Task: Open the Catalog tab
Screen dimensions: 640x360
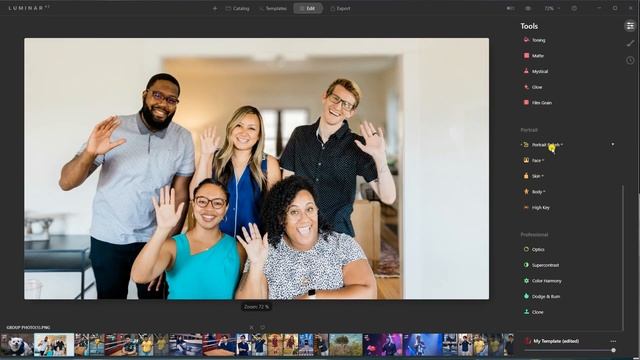Action: (x=237, y=8)
